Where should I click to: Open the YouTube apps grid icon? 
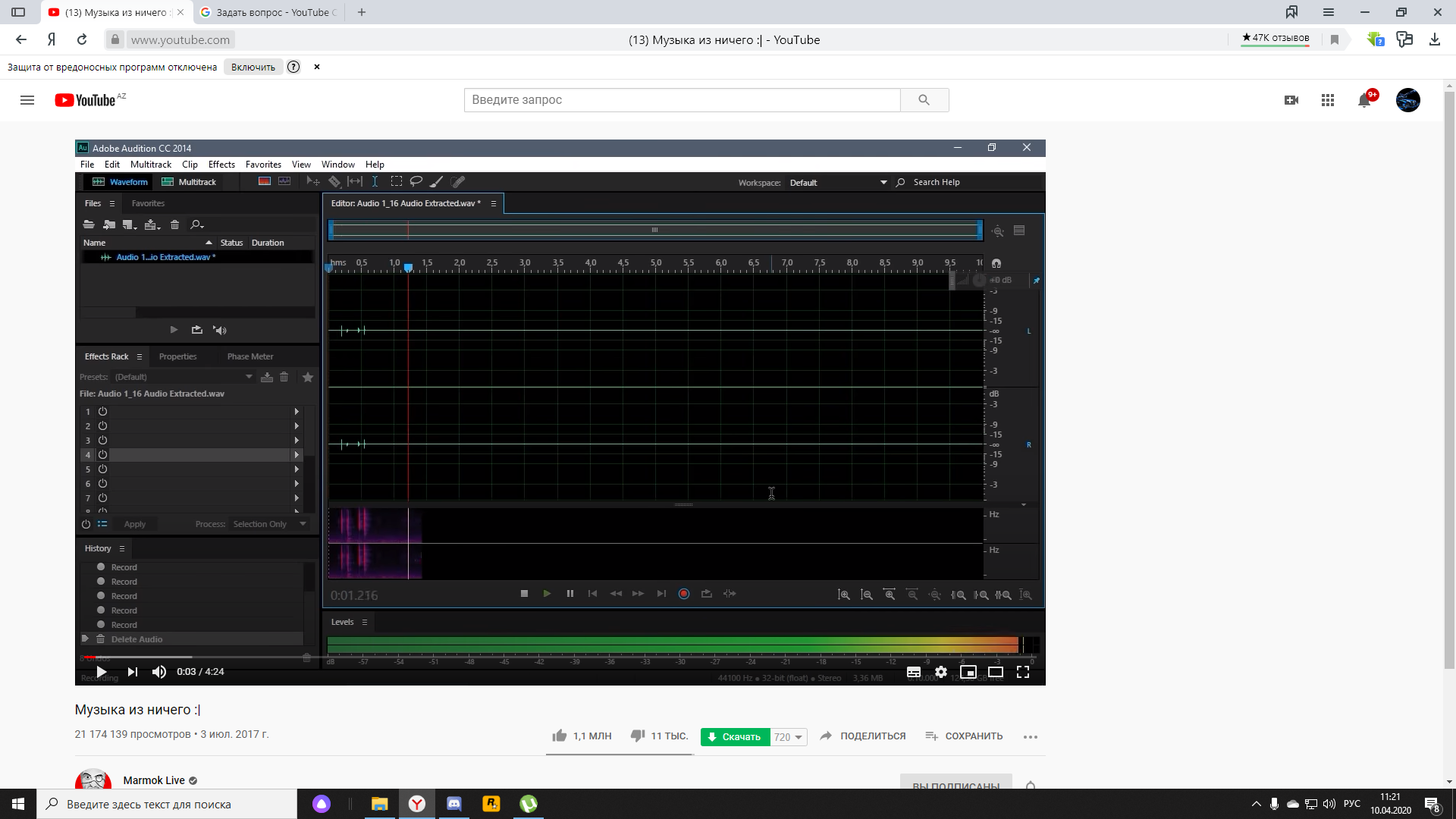1327,100
